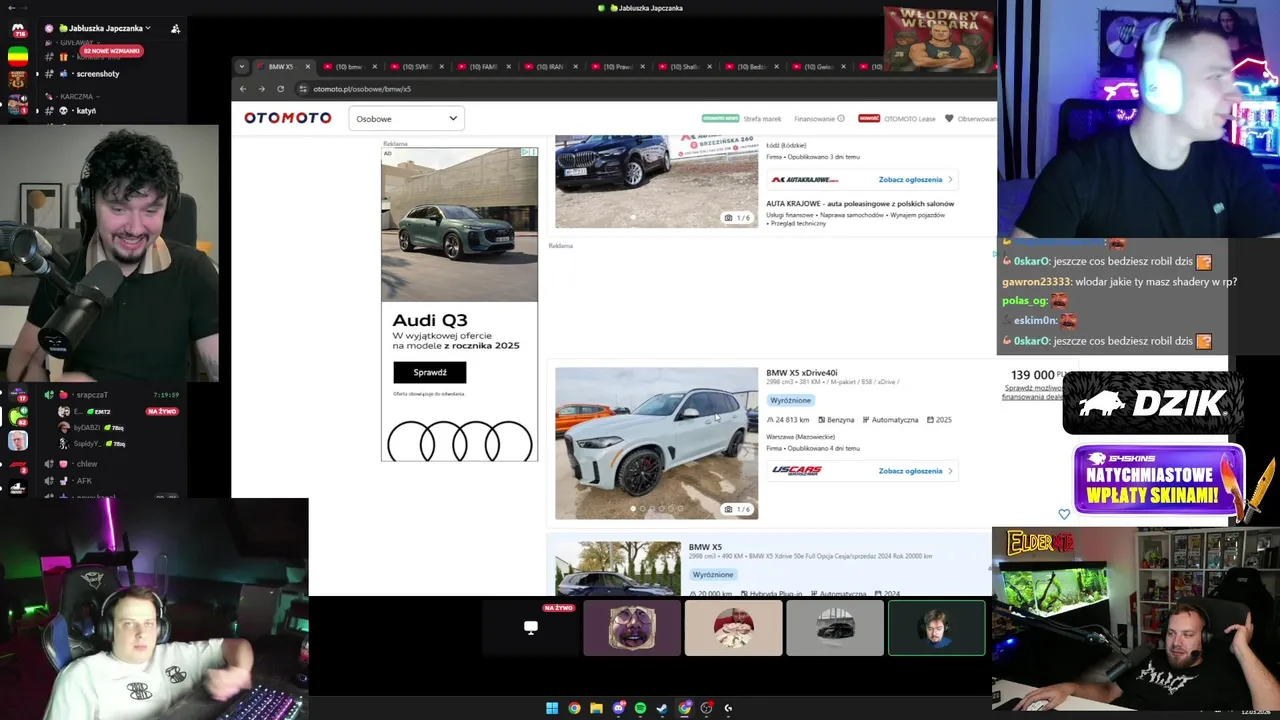Screen dimensions: 1280x720
Task: Open Spotify from the taskbar
Action: [640, 708]
